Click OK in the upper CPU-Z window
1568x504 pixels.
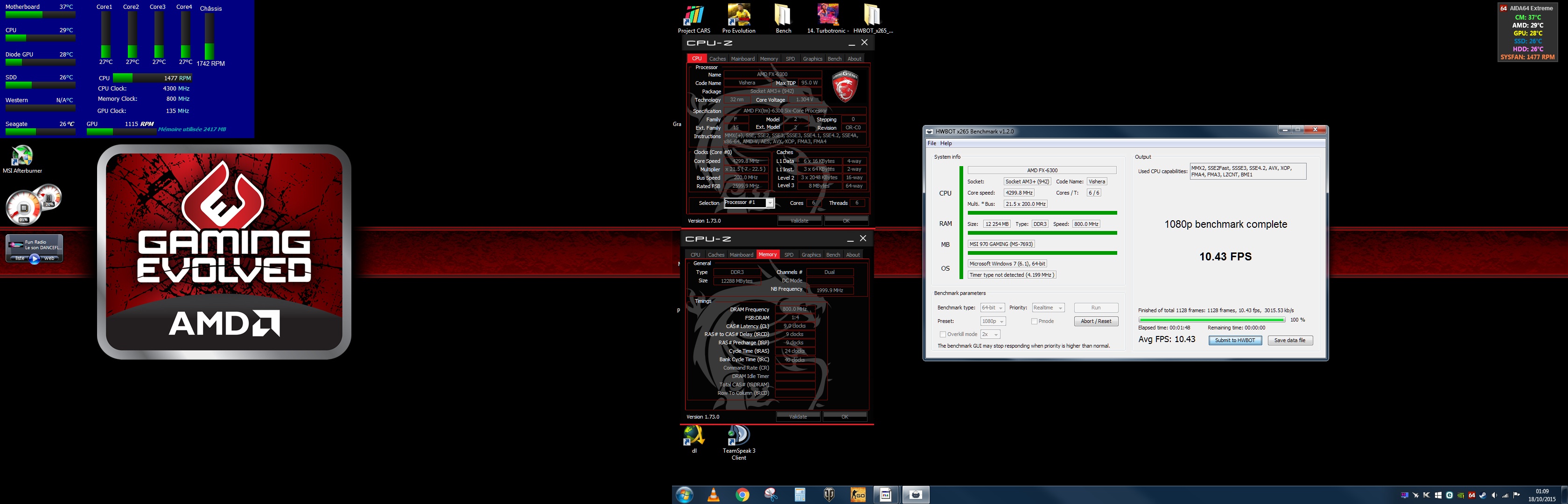click(x=846, y=221)
